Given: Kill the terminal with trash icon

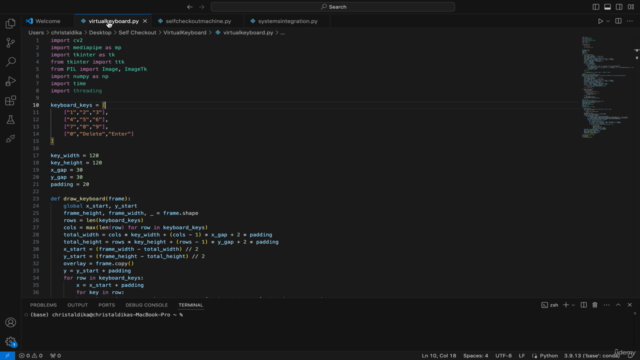Looking at the screenshot, I should coord(595,305).
